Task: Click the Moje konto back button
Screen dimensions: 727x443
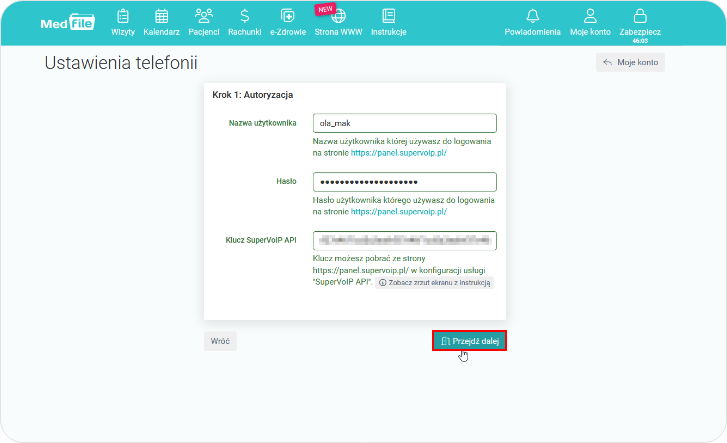Action: (x=630, y=62)
